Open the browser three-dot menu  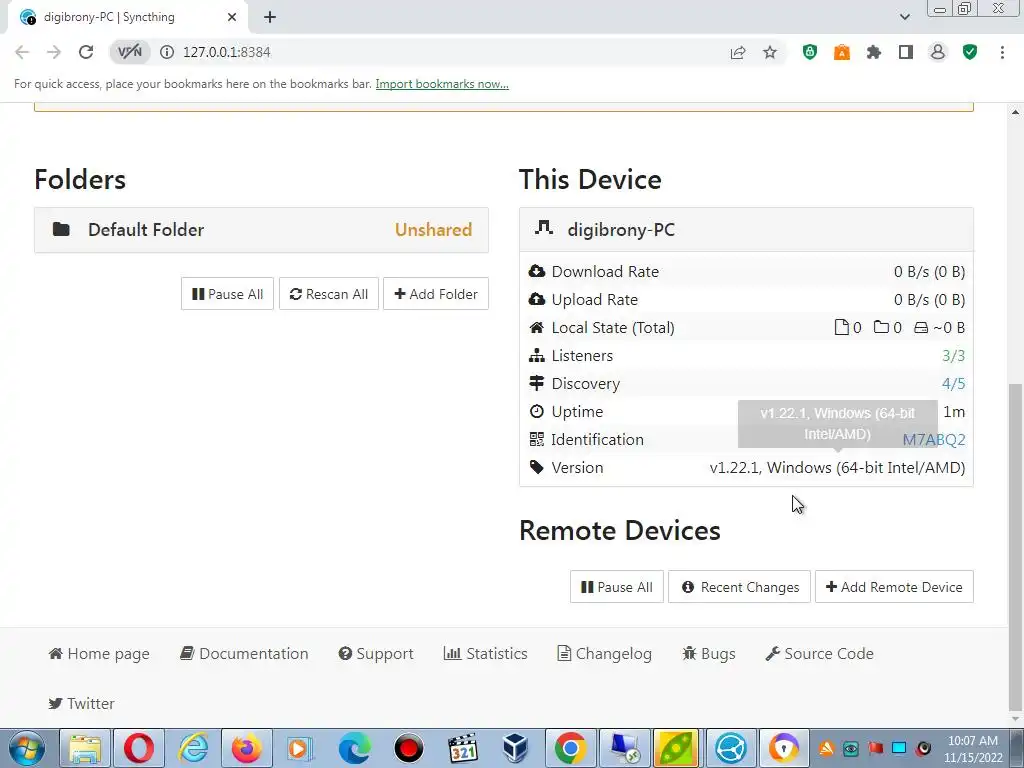[1002, 52]
